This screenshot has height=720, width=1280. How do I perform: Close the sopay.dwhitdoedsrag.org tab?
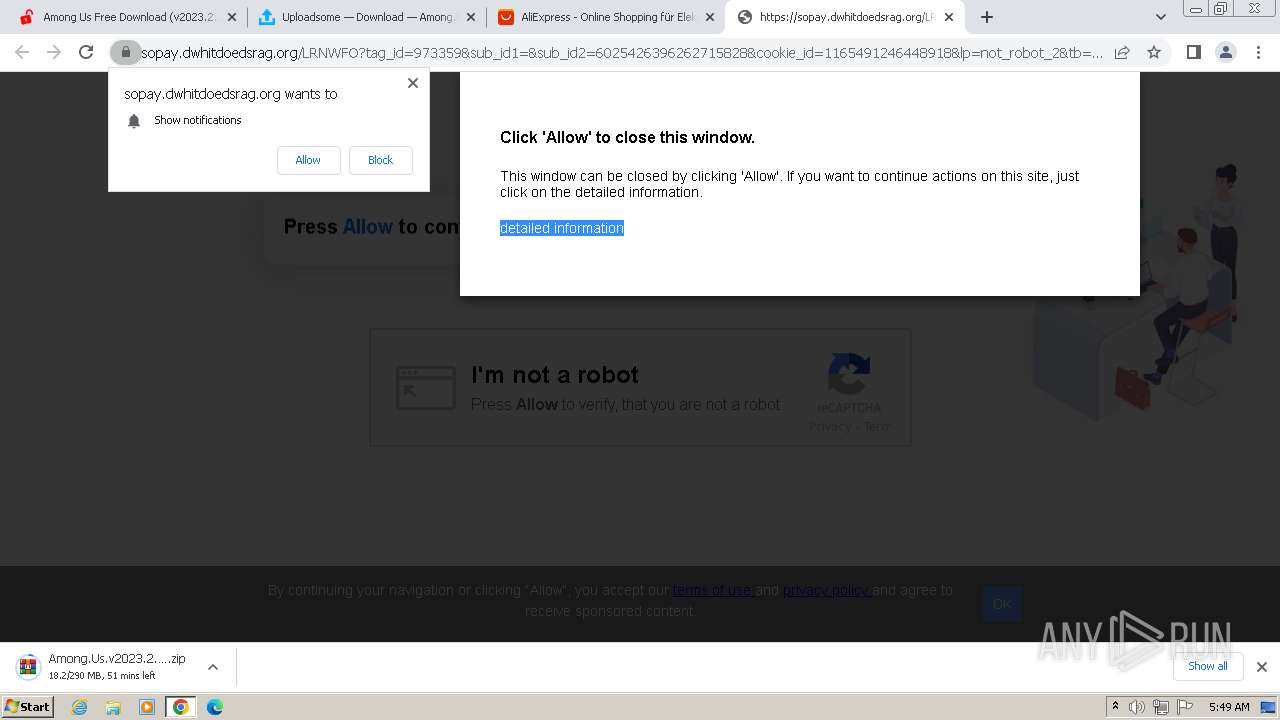click(x=949, y=17)
